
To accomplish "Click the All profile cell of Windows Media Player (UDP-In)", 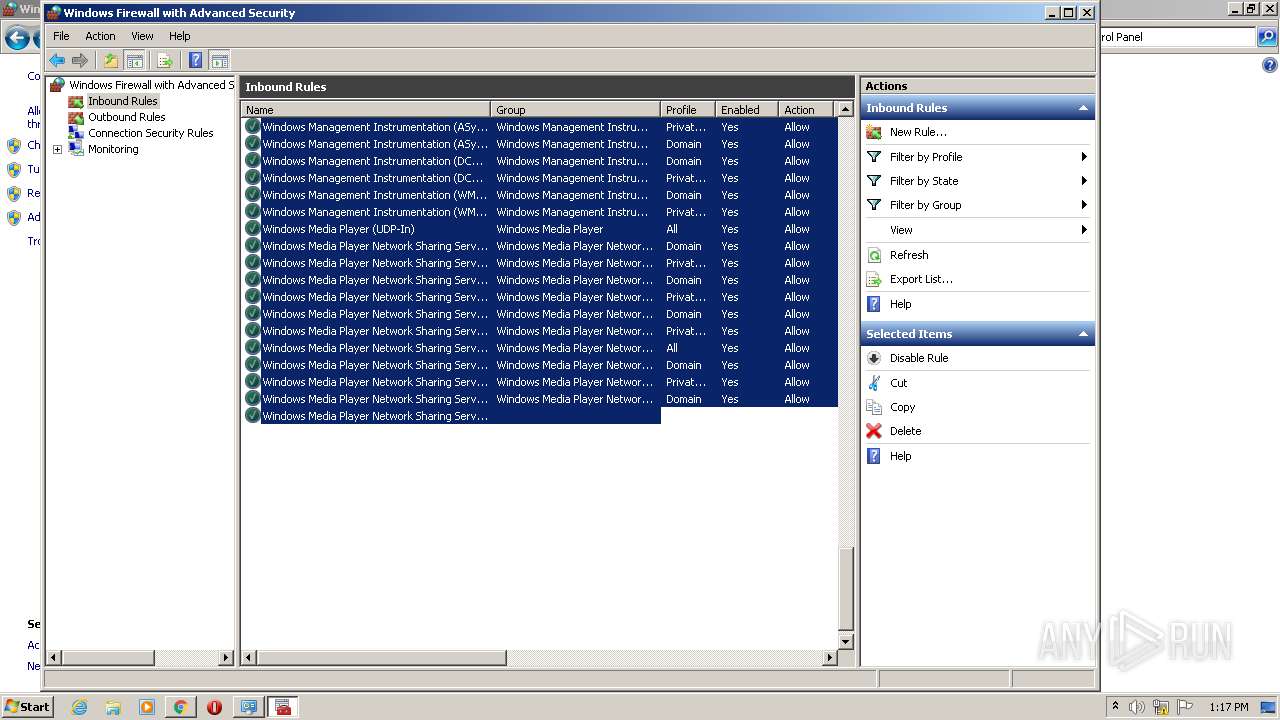I will [x=672, y=229].
